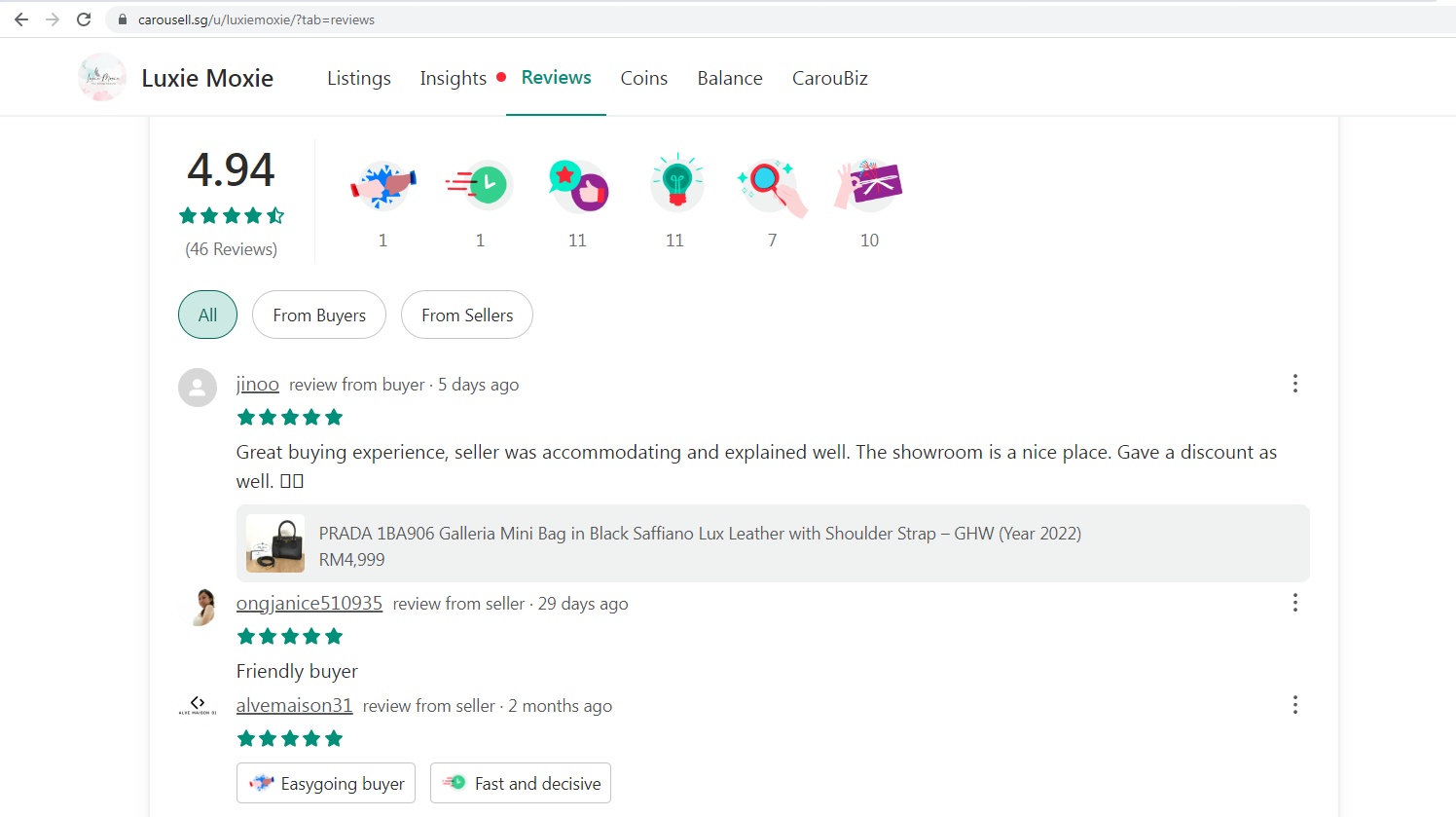Click the RM4,999 price text
The width and height of the screenshot is (1456, 817).
(x=352, y=560)
